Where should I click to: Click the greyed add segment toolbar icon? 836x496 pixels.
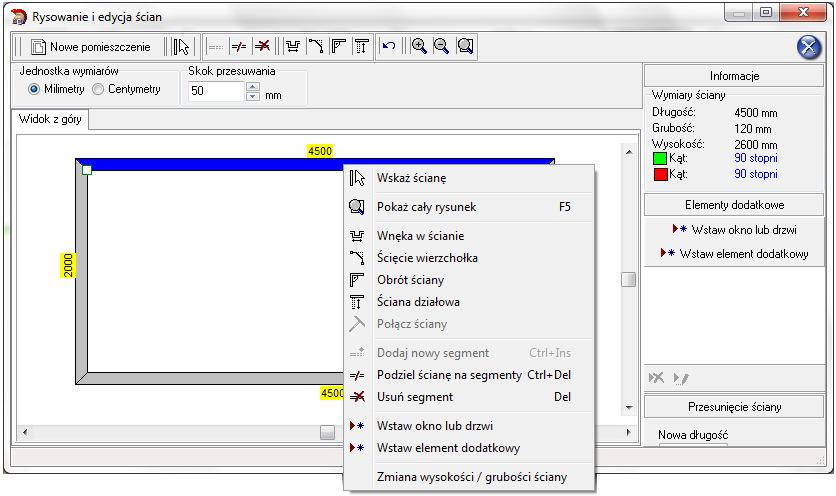tap(215, 47)
